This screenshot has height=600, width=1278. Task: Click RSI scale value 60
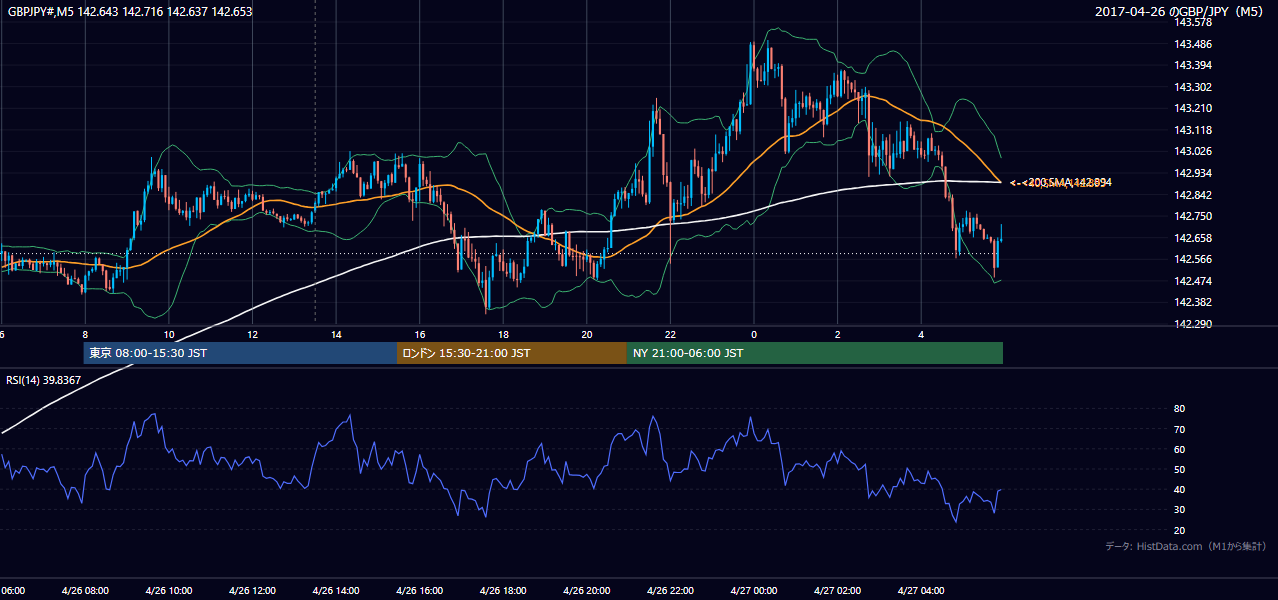1179,449
